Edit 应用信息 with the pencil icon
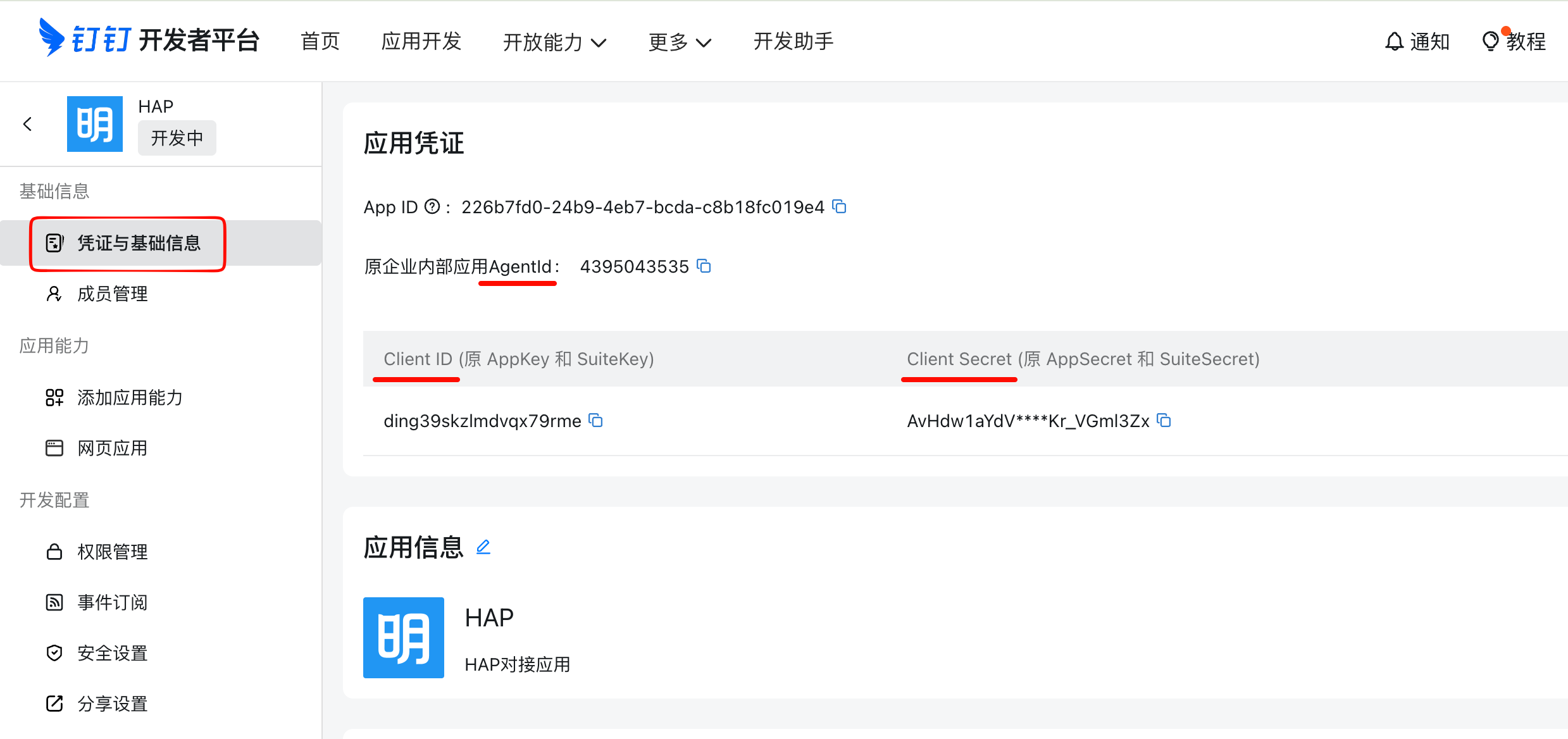1568x739 pixels. 483,547
